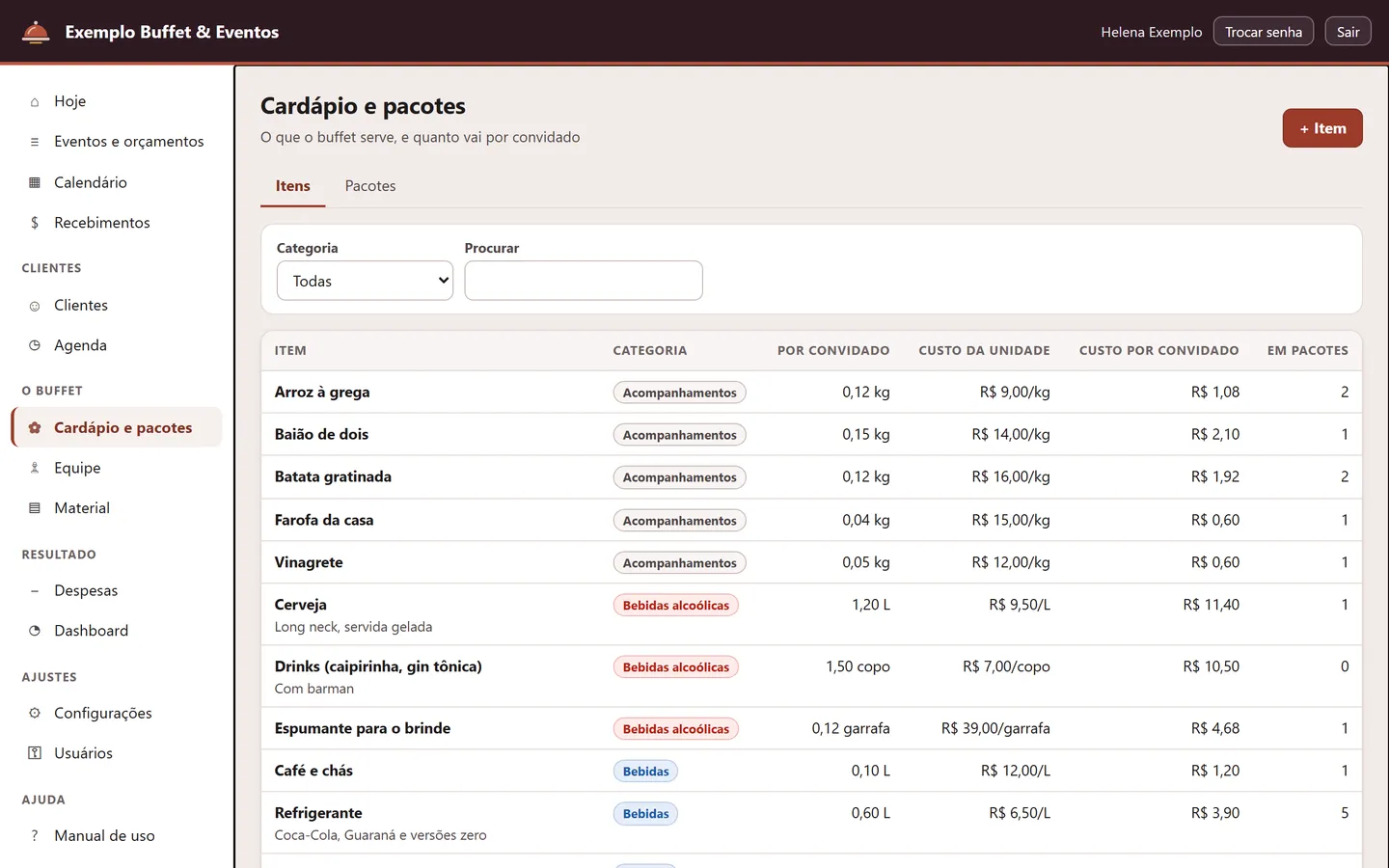Click the dollar icon beside Recebimentos
The width and height of the screenshot is (1389, 868).
click(x=35, y=223)
